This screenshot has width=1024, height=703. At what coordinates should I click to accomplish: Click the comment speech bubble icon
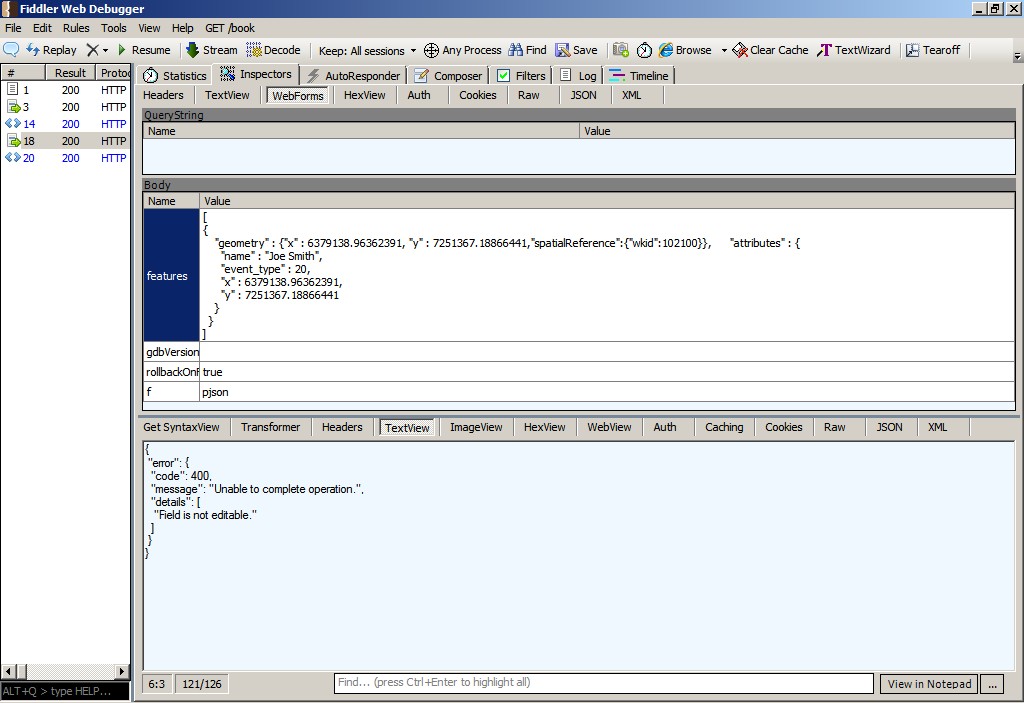pos(11,50)
